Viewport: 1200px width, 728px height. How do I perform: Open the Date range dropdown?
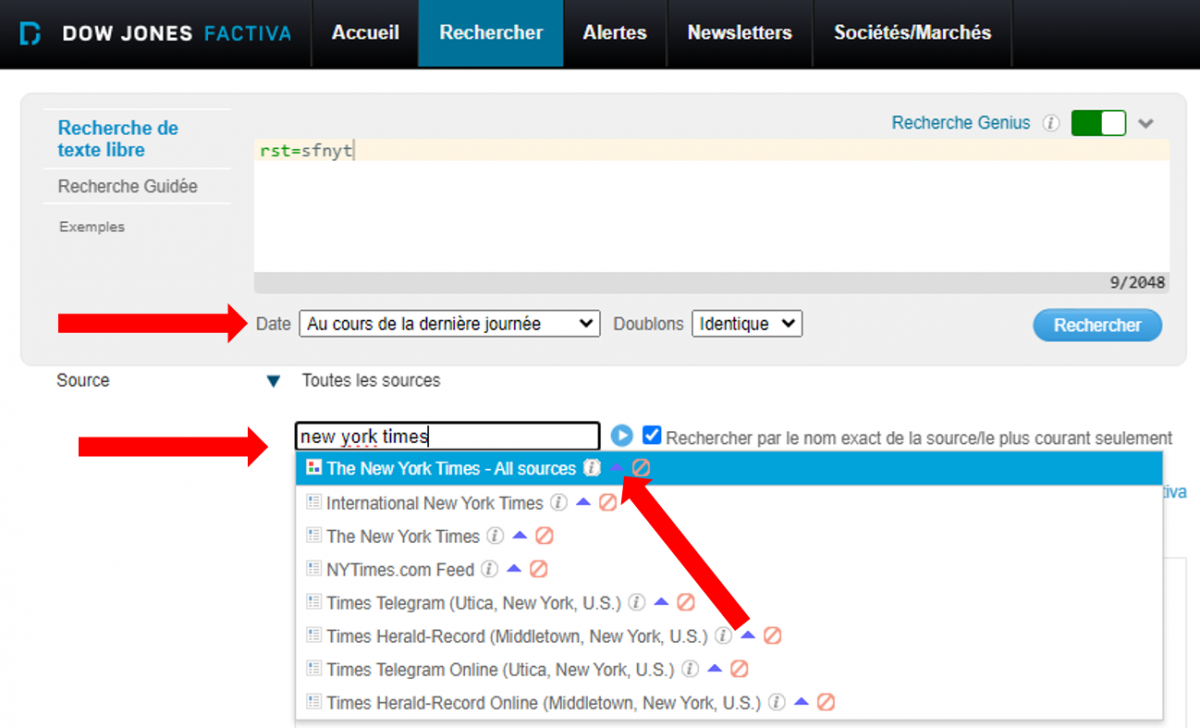click(x=450, y=324)
